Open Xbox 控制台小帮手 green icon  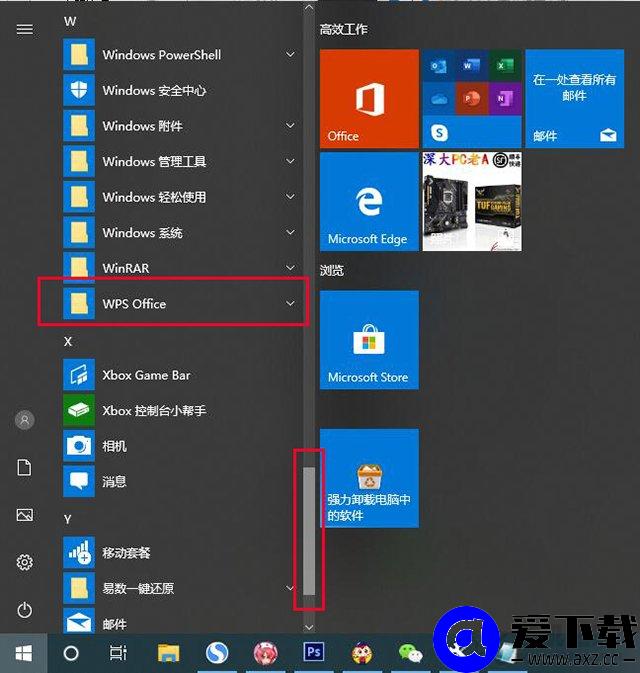(79, 410)
